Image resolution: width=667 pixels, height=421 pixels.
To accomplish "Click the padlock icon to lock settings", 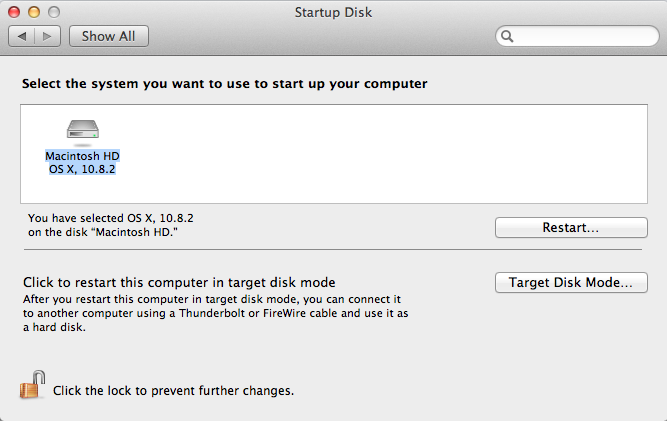I will click(32, 386).
